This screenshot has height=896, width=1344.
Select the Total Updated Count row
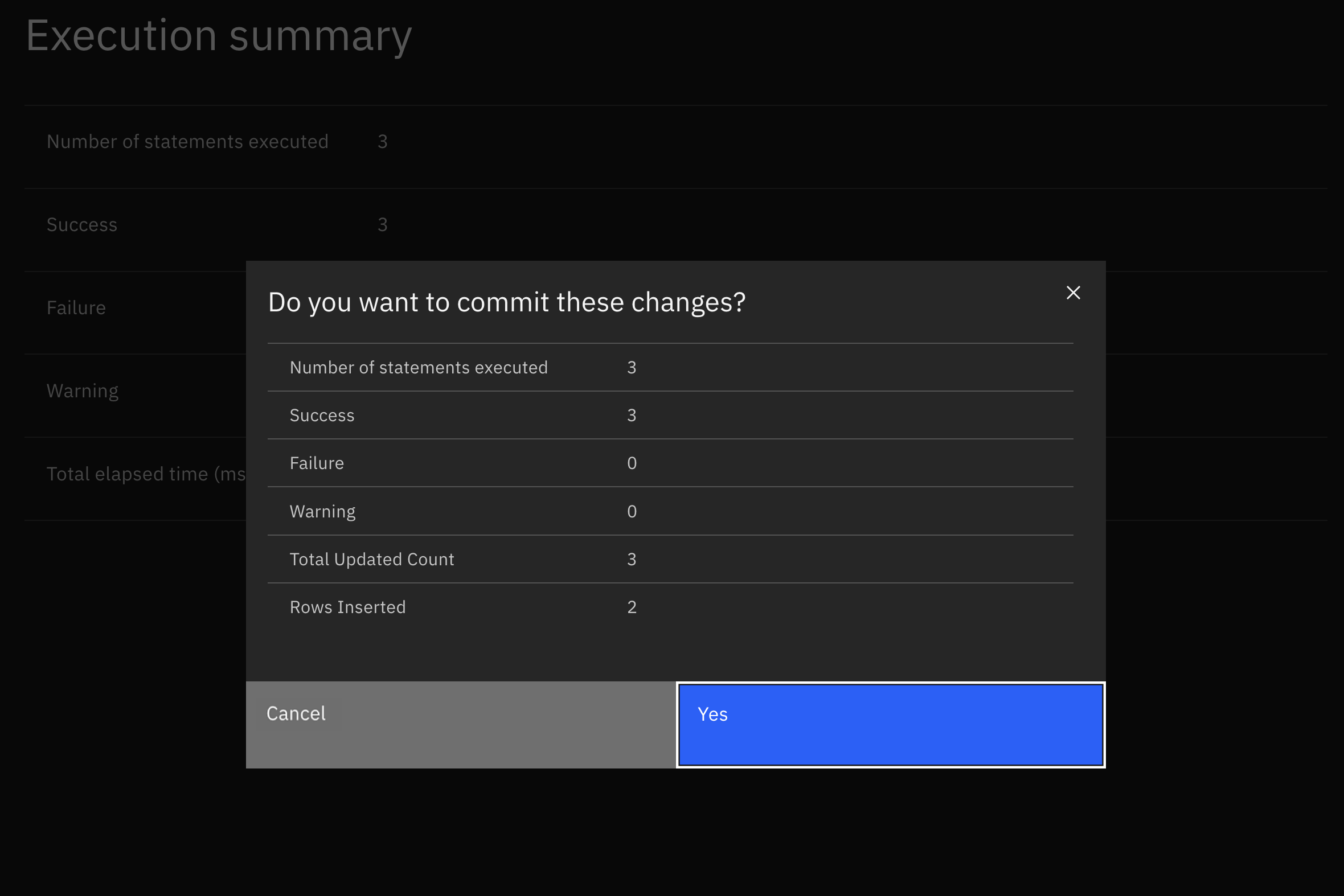click(x=371, y=560)
